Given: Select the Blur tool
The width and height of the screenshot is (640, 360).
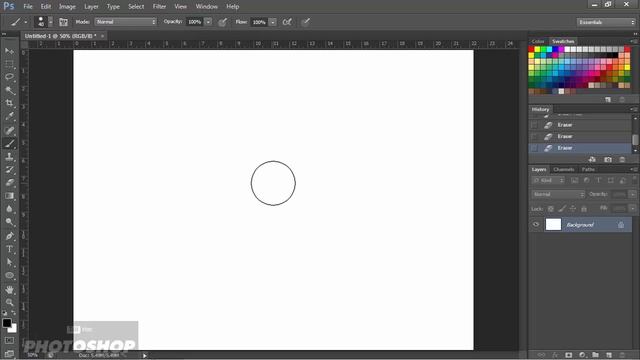Looking at the screenshot, I should pos(9,209).
